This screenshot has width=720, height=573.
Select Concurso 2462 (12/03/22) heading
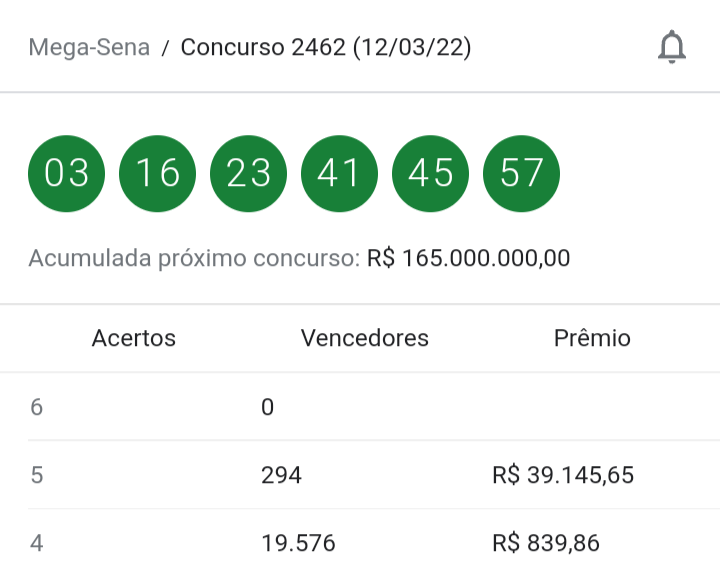(x=326, y=47)
